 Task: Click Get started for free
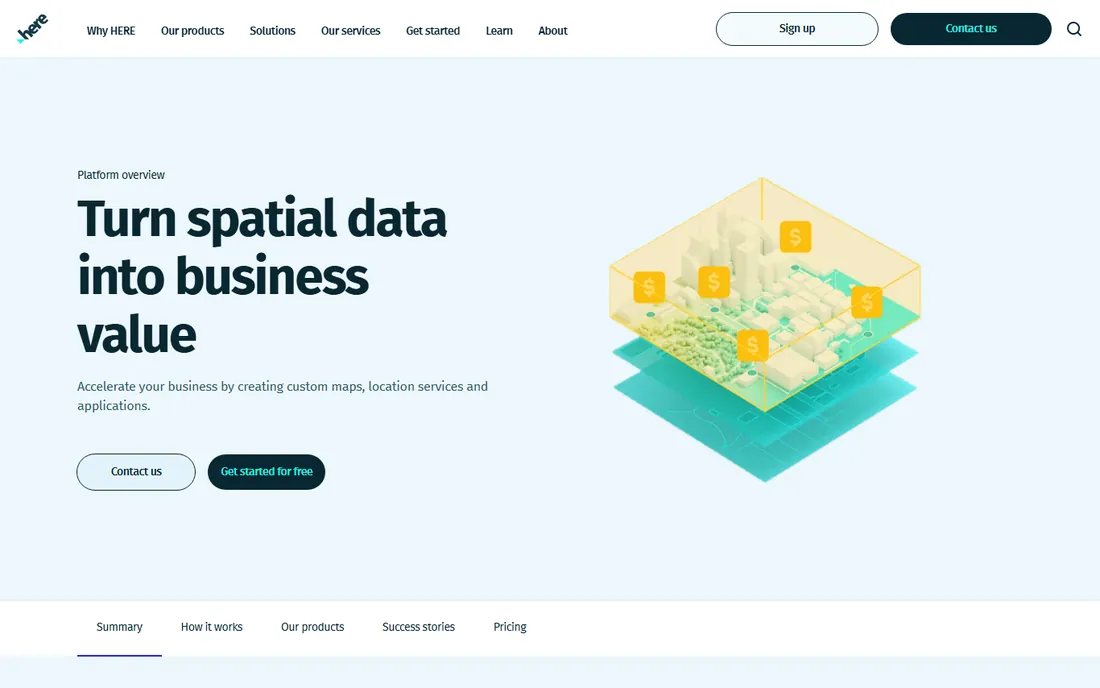click(x=267, y=472)
